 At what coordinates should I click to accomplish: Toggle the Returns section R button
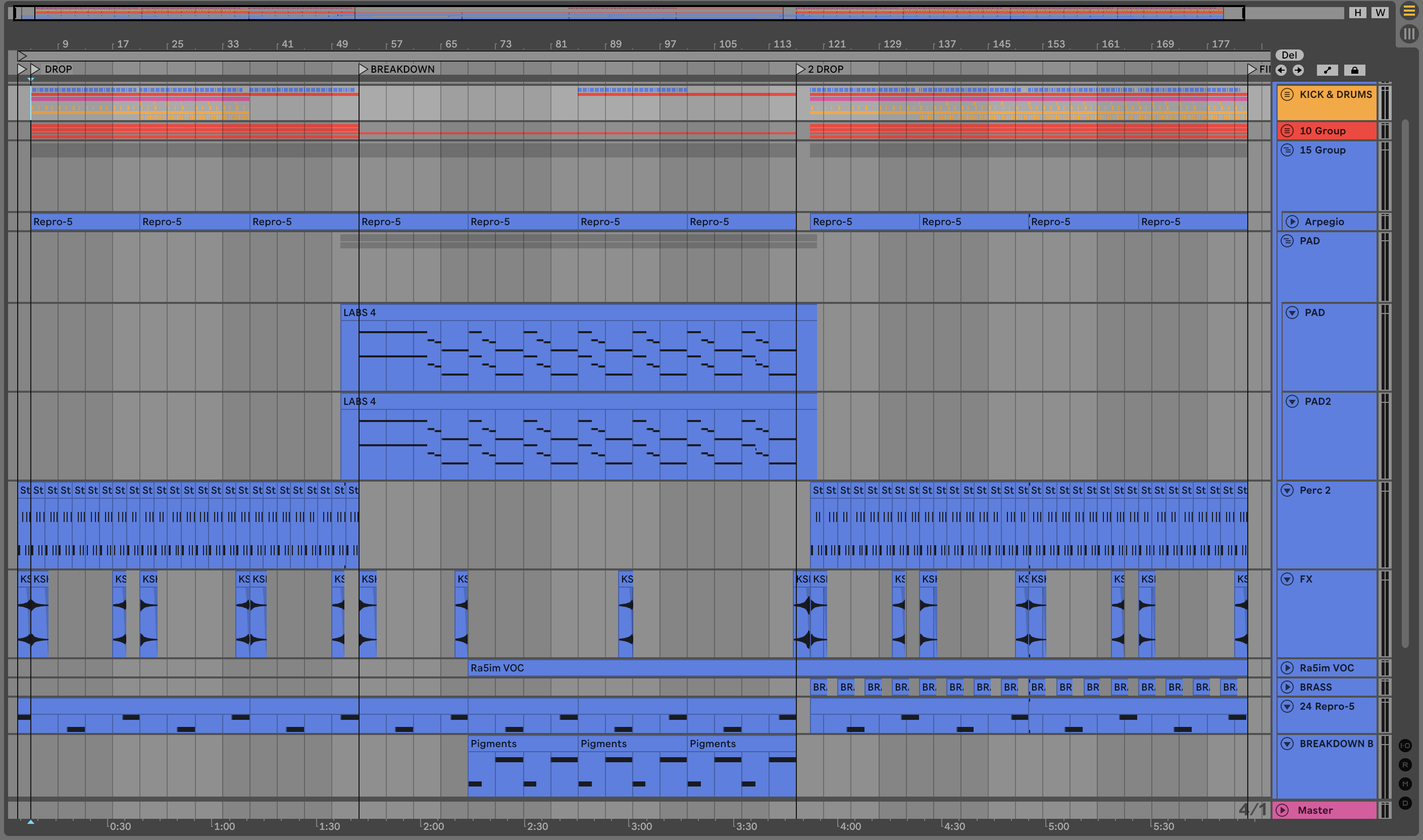pos(1405,765)
